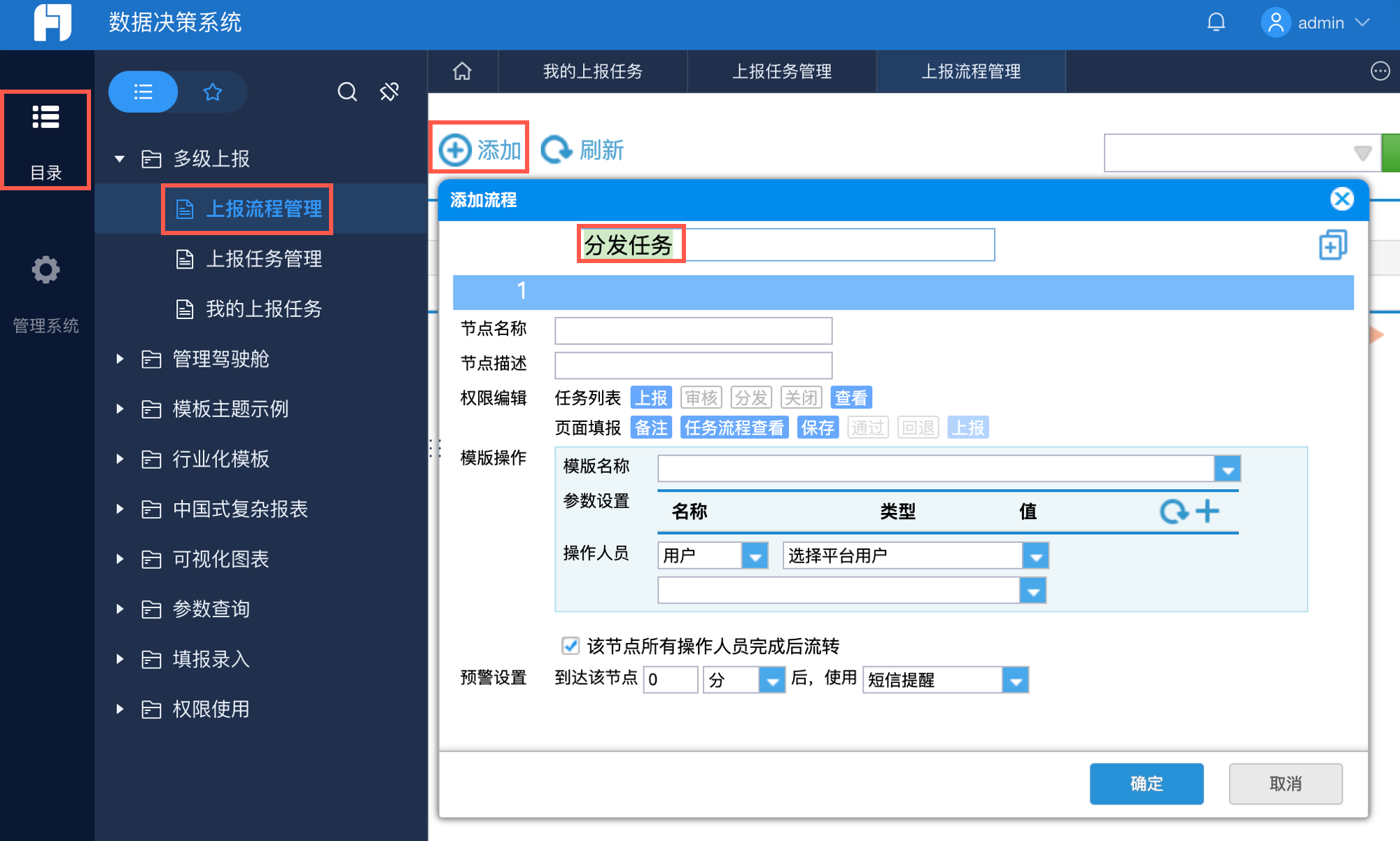Switch to the favorites star view

click(213, 92)
